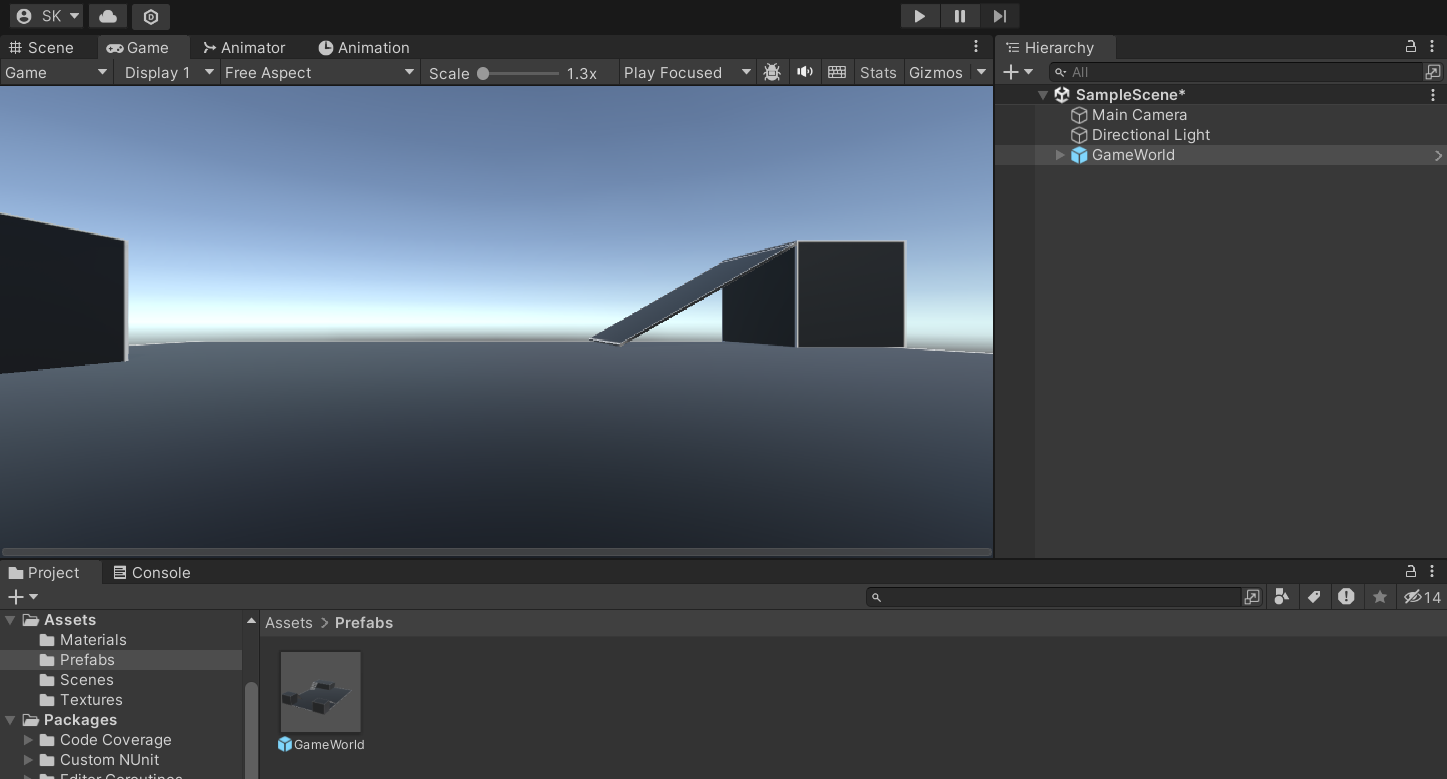This screenshot has width=1447, height=779.
Task: Click Search by Type icon
Action: point(1282,597)
